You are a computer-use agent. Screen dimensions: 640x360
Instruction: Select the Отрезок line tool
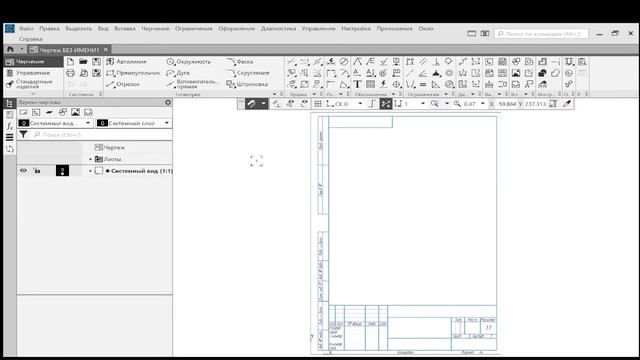(123, 84)
